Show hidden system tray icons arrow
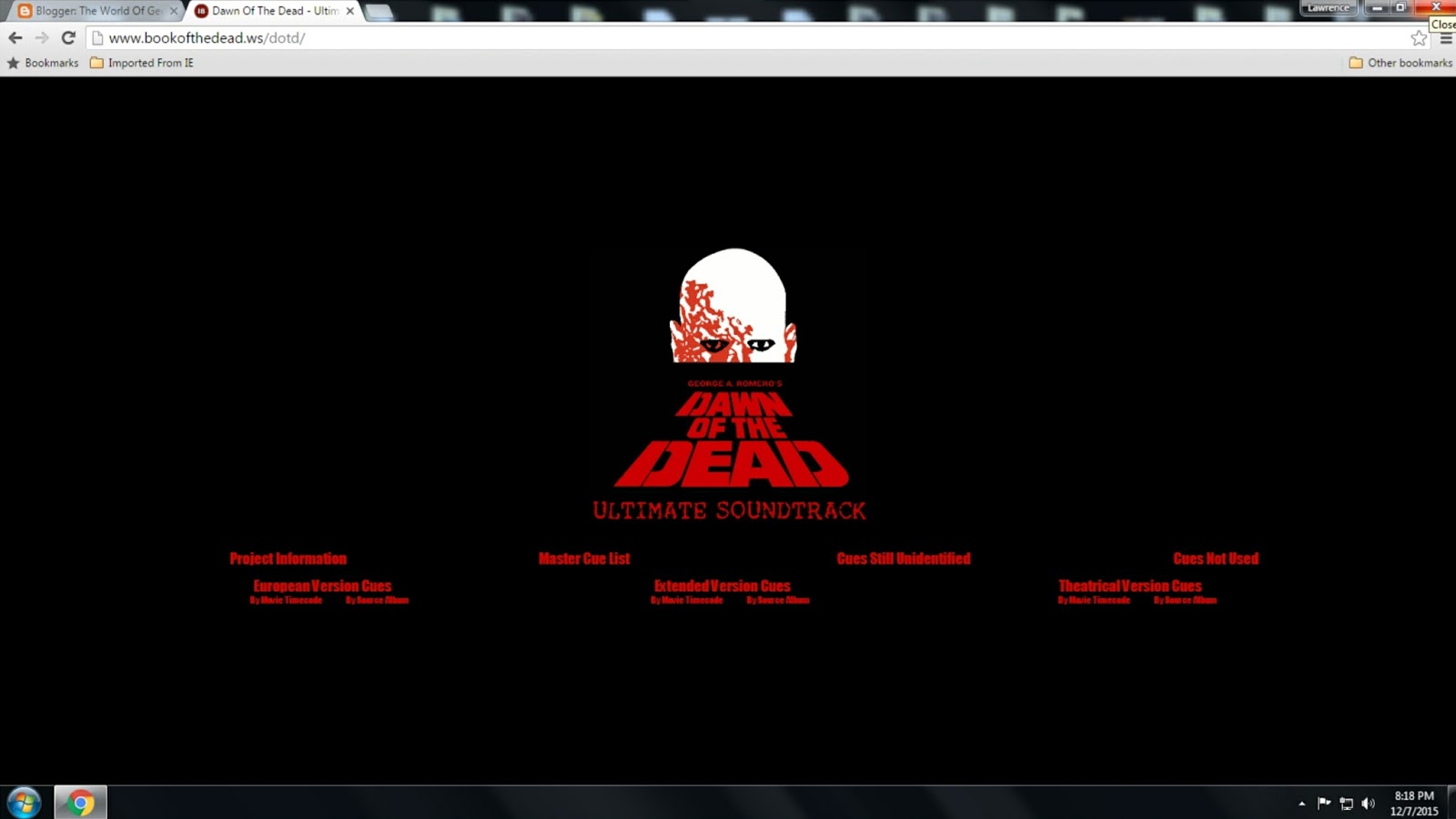The height and width of the screenshot is (819, 1456). (x=1301, y=804)
